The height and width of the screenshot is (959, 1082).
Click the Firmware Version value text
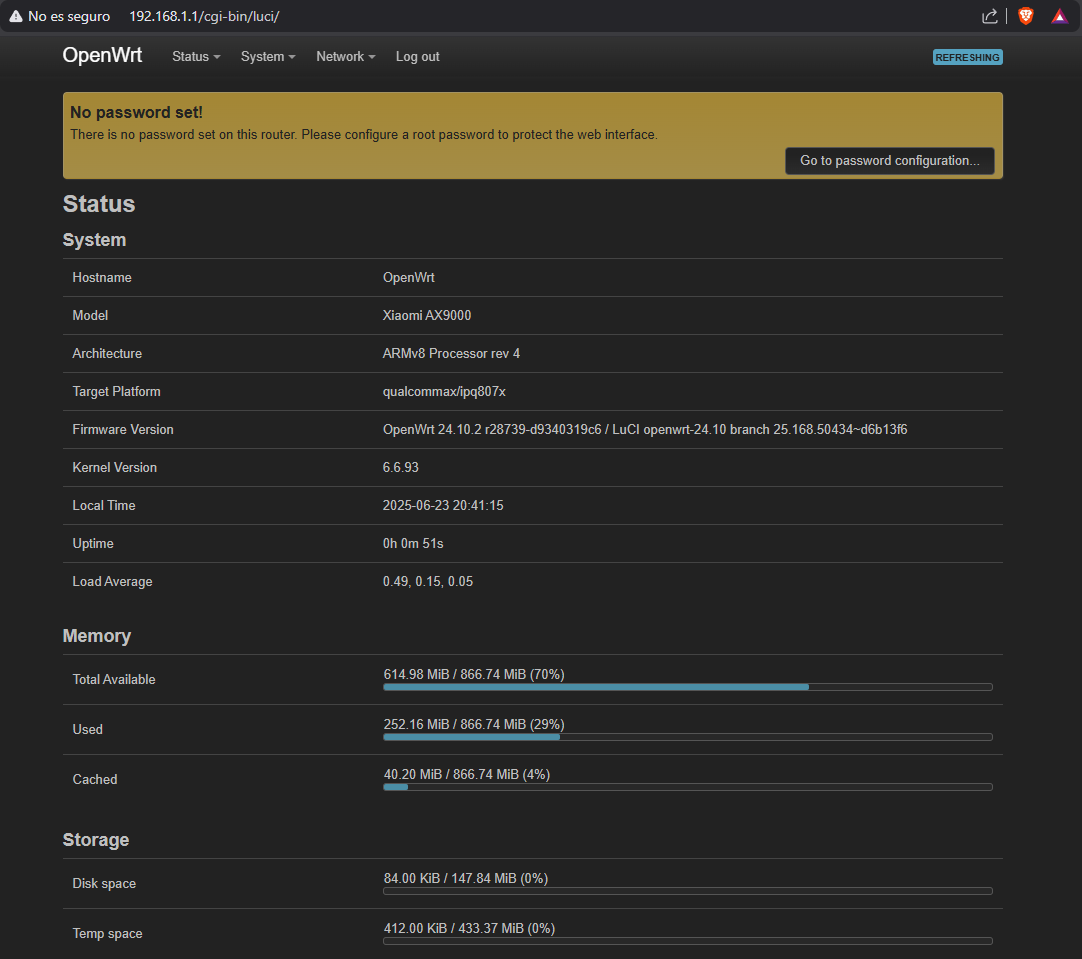644,430
